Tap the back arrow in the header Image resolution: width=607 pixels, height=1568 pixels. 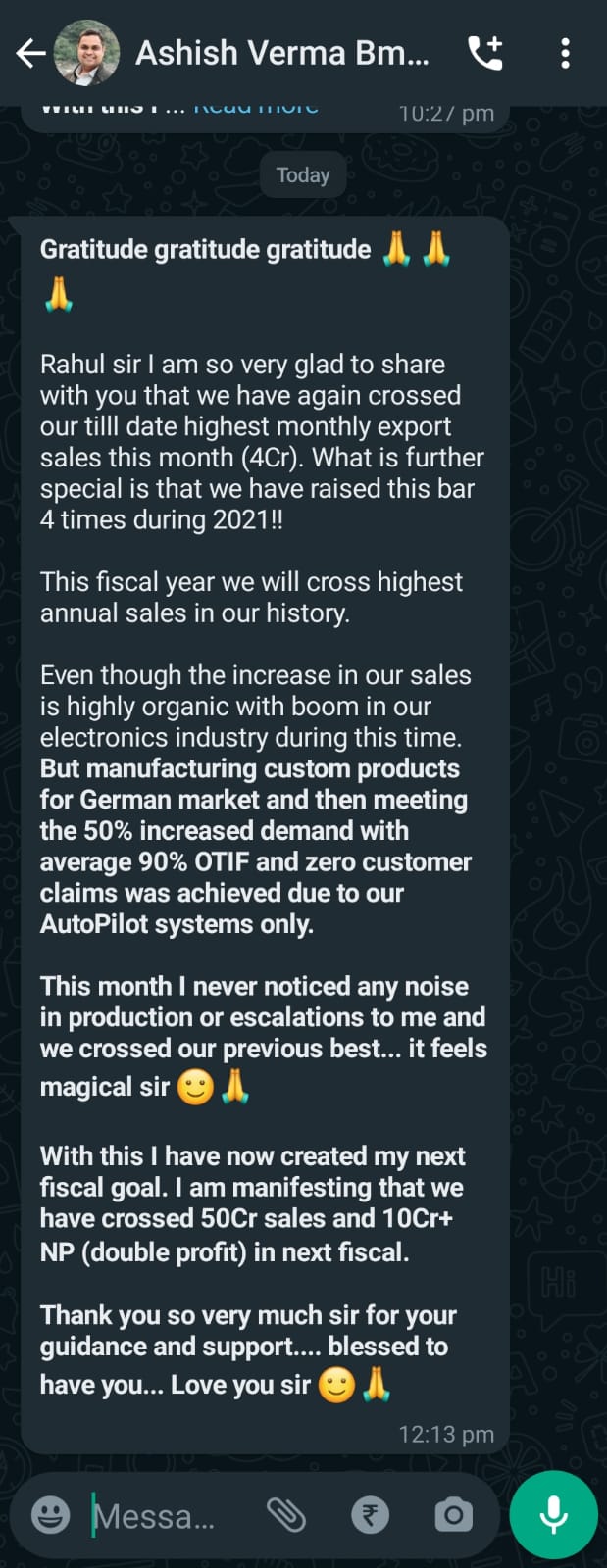click(x=30, y=53)
